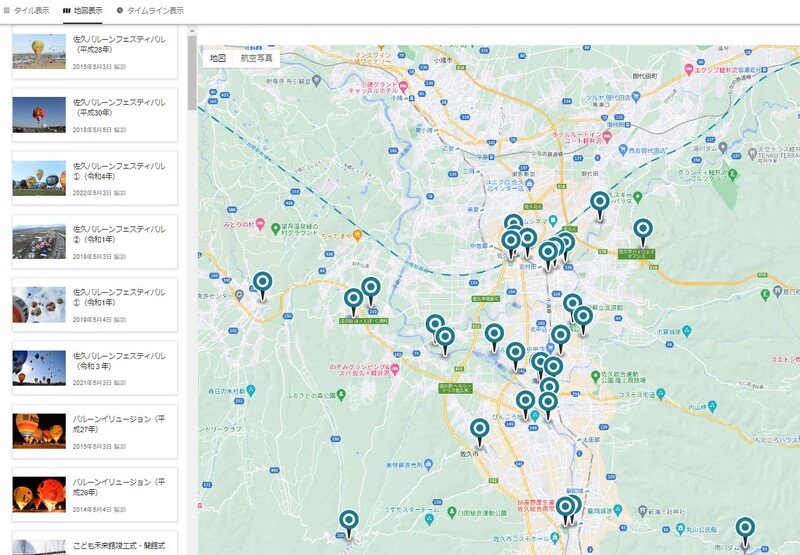Click date text 2021年5月3日 撮影

(x=99, y=383)
